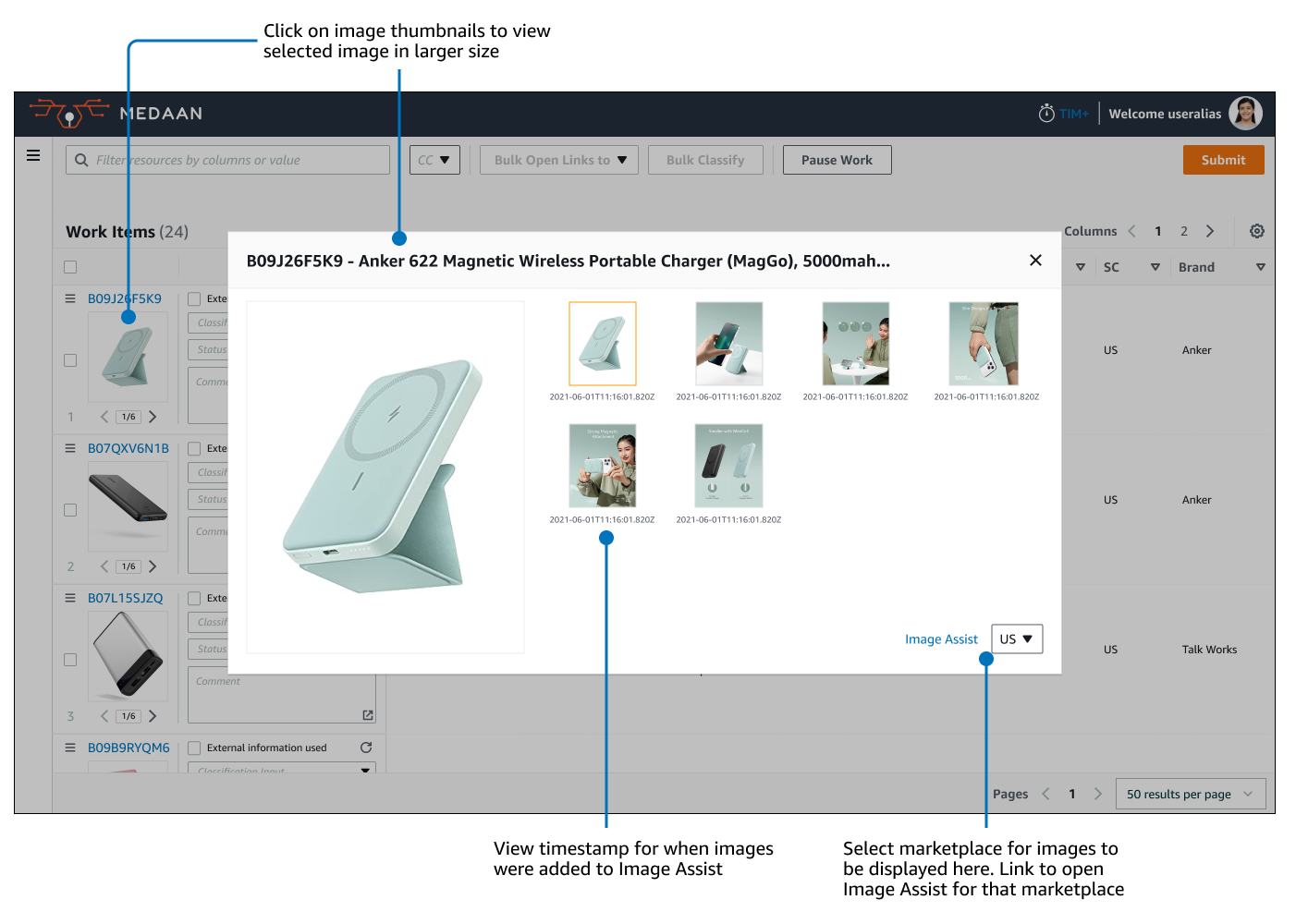Go to previous columns page
Viewport: 1296px width, 924px height.
pyautogui.click(x=1131, y=231)
